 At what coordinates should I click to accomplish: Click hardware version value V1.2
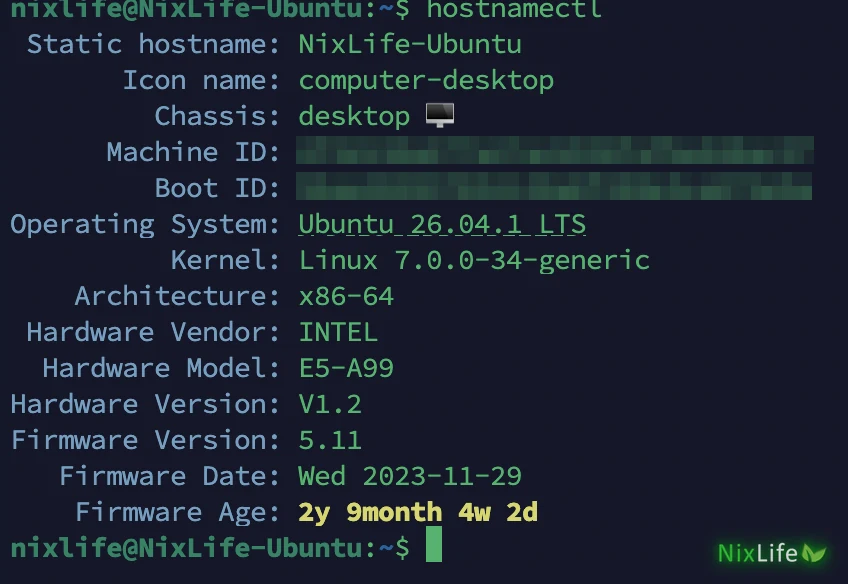point(330,404)
